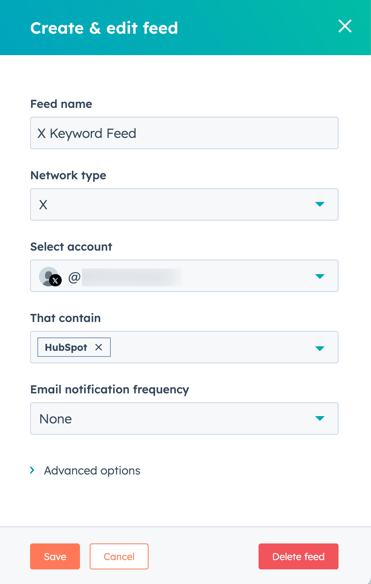The width and height of the screenshot is (371, 584).
Task: Click the blurred @ account handle
Action: [x=125, y=277]
